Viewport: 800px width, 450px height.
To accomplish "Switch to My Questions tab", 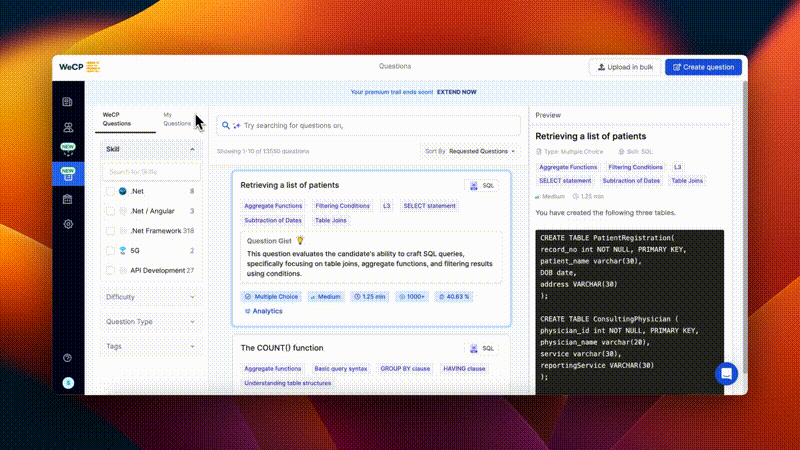I will coord(177,119).
